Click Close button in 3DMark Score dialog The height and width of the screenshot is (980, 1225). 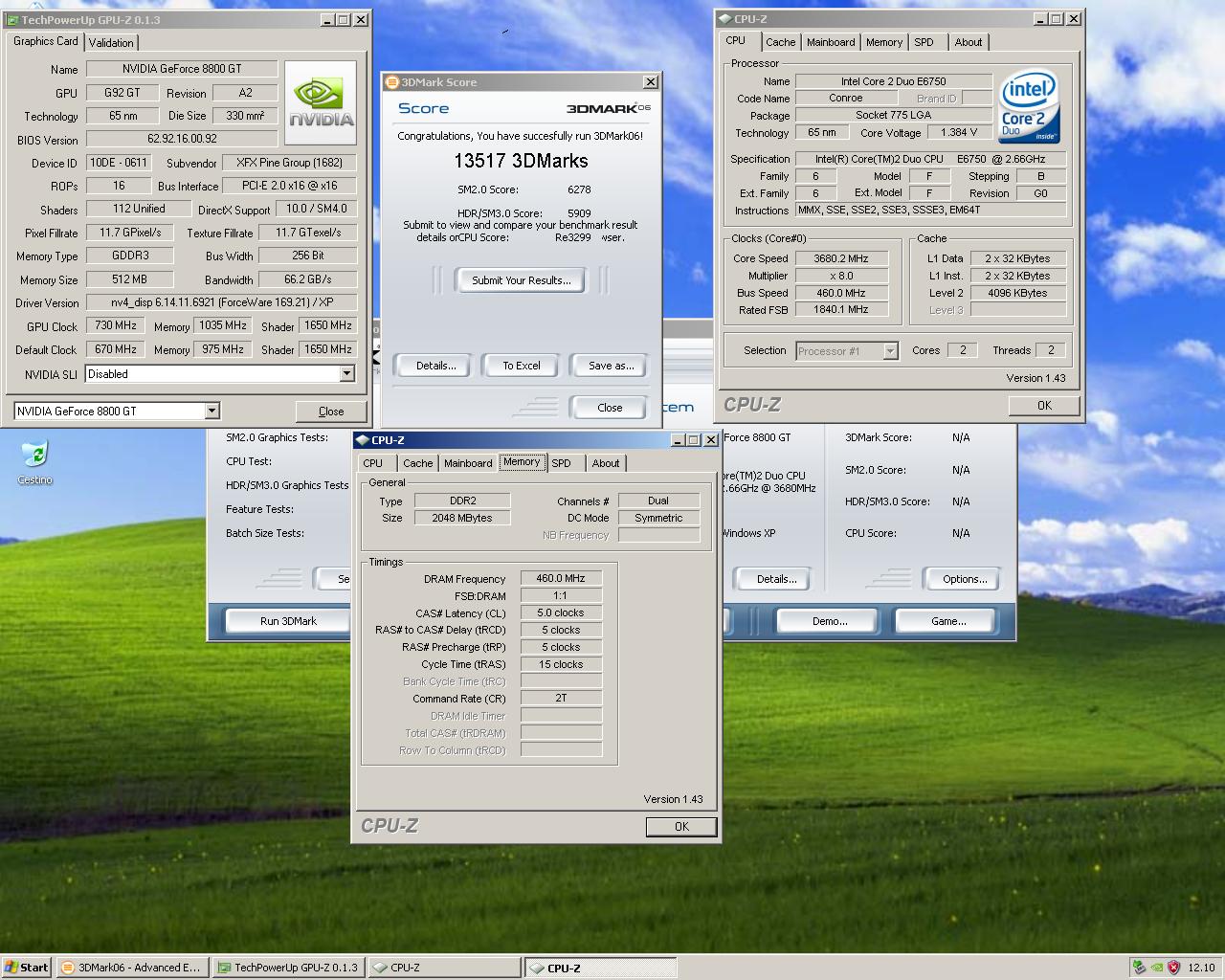coord(610,408)
